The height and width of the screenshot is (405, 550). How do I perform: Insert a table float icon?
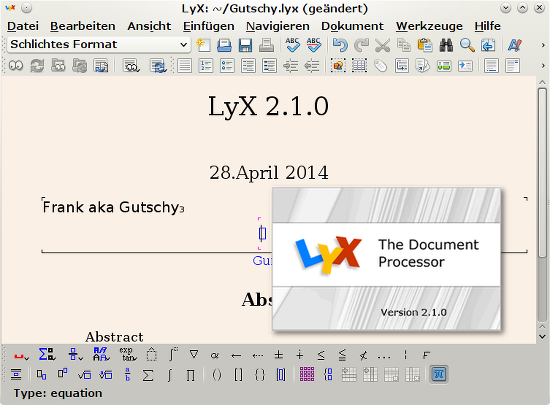pos(359,66)
